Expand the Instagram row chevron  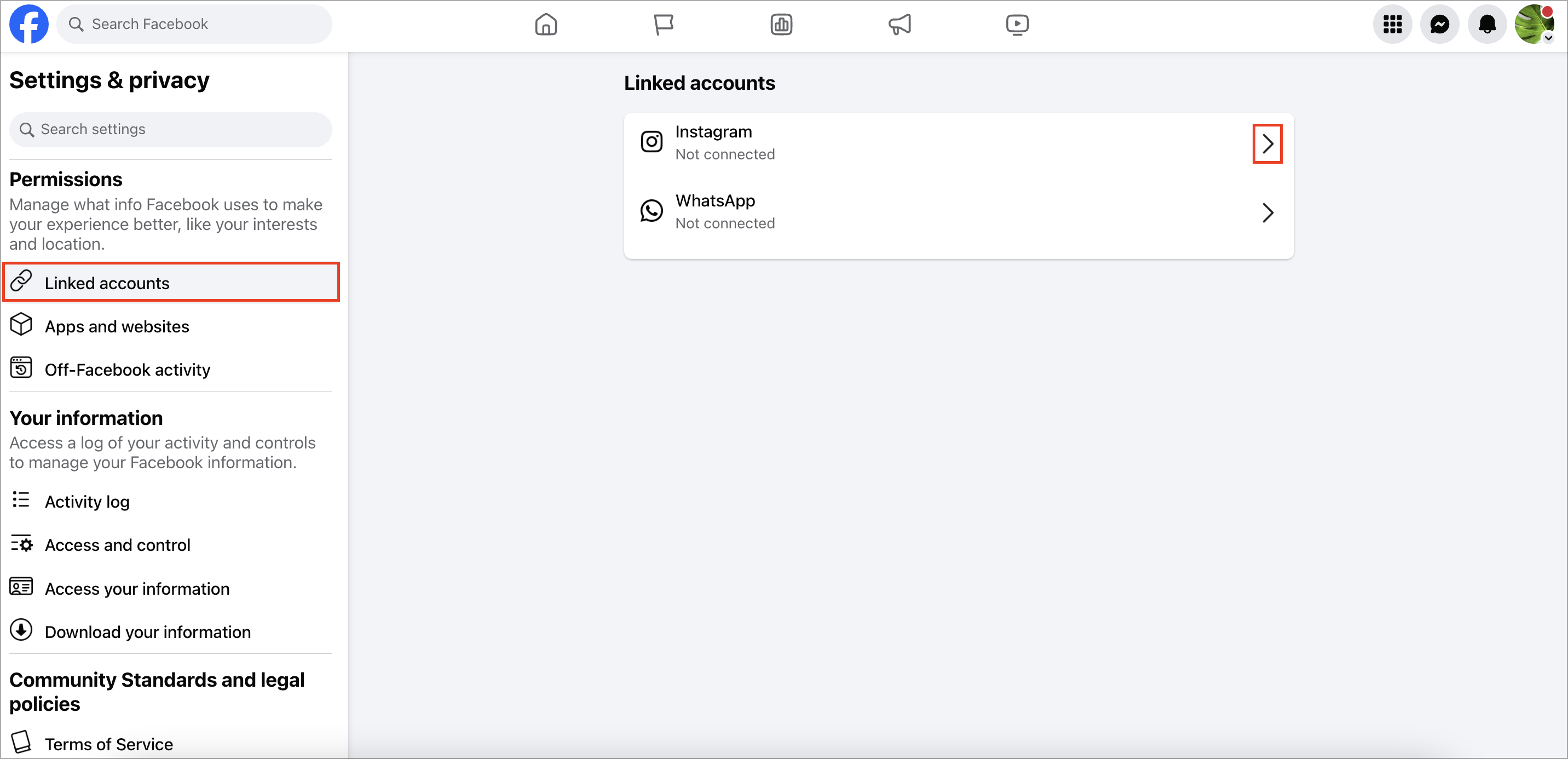pos(1267,143)
